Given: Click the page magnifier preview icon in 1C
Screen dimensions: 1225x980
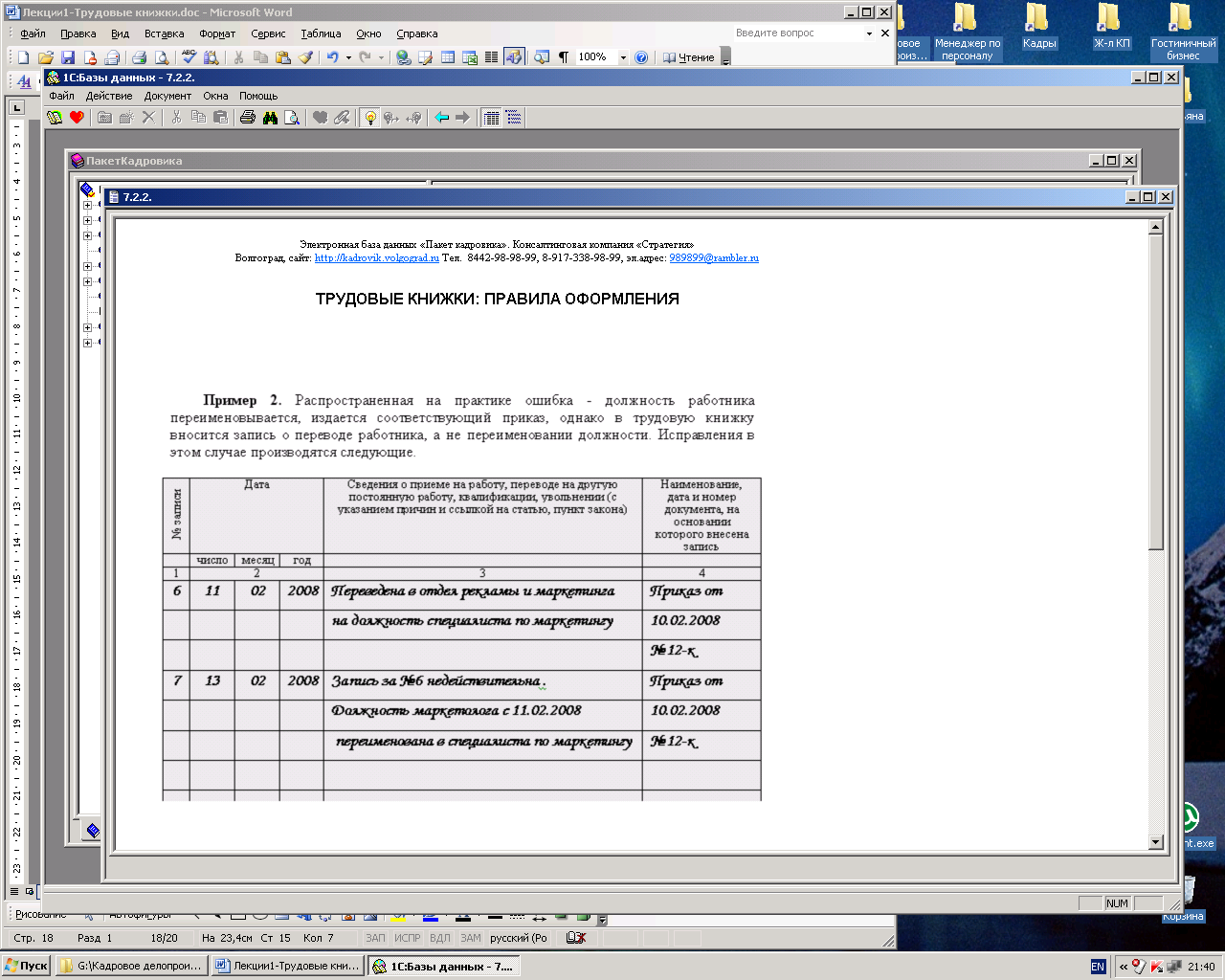Looking at the screenshot, I should 292,118.
